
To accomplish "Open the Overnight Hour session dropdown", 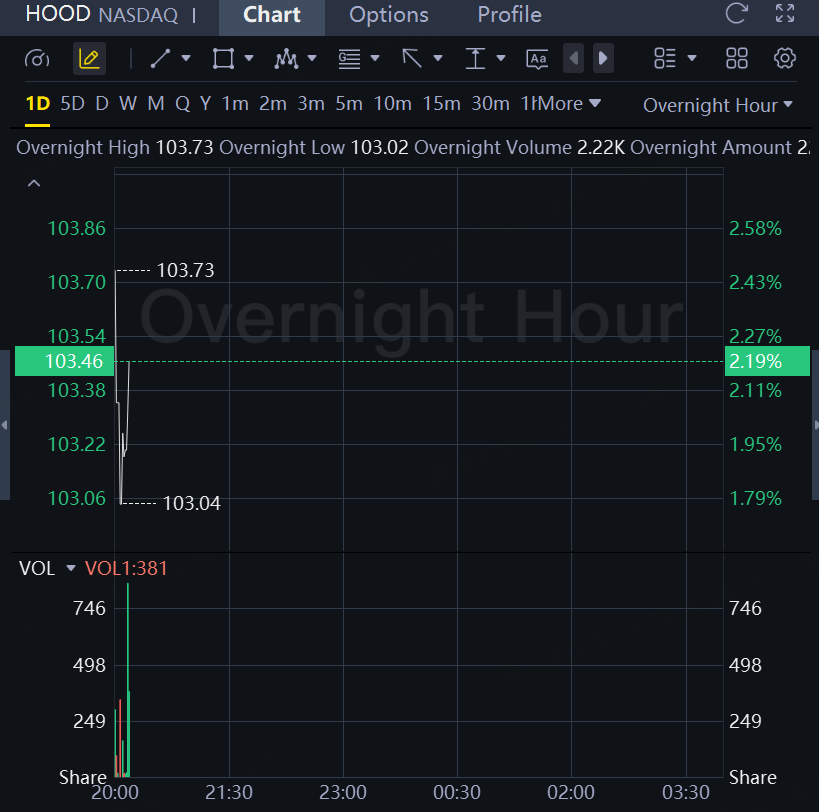I will 717,105.
